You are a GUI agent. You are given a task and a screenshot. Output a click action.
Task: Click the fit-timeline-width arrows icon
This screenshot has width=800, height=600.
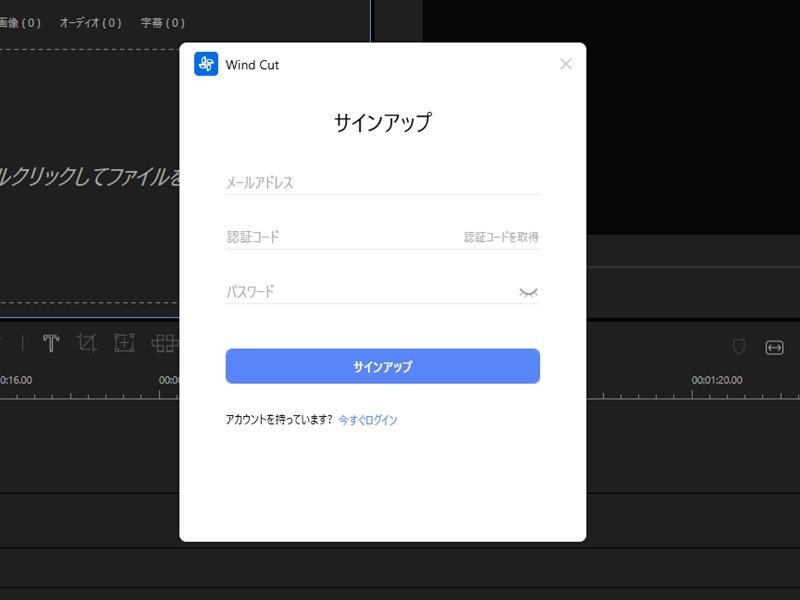(x=774, y=348)
